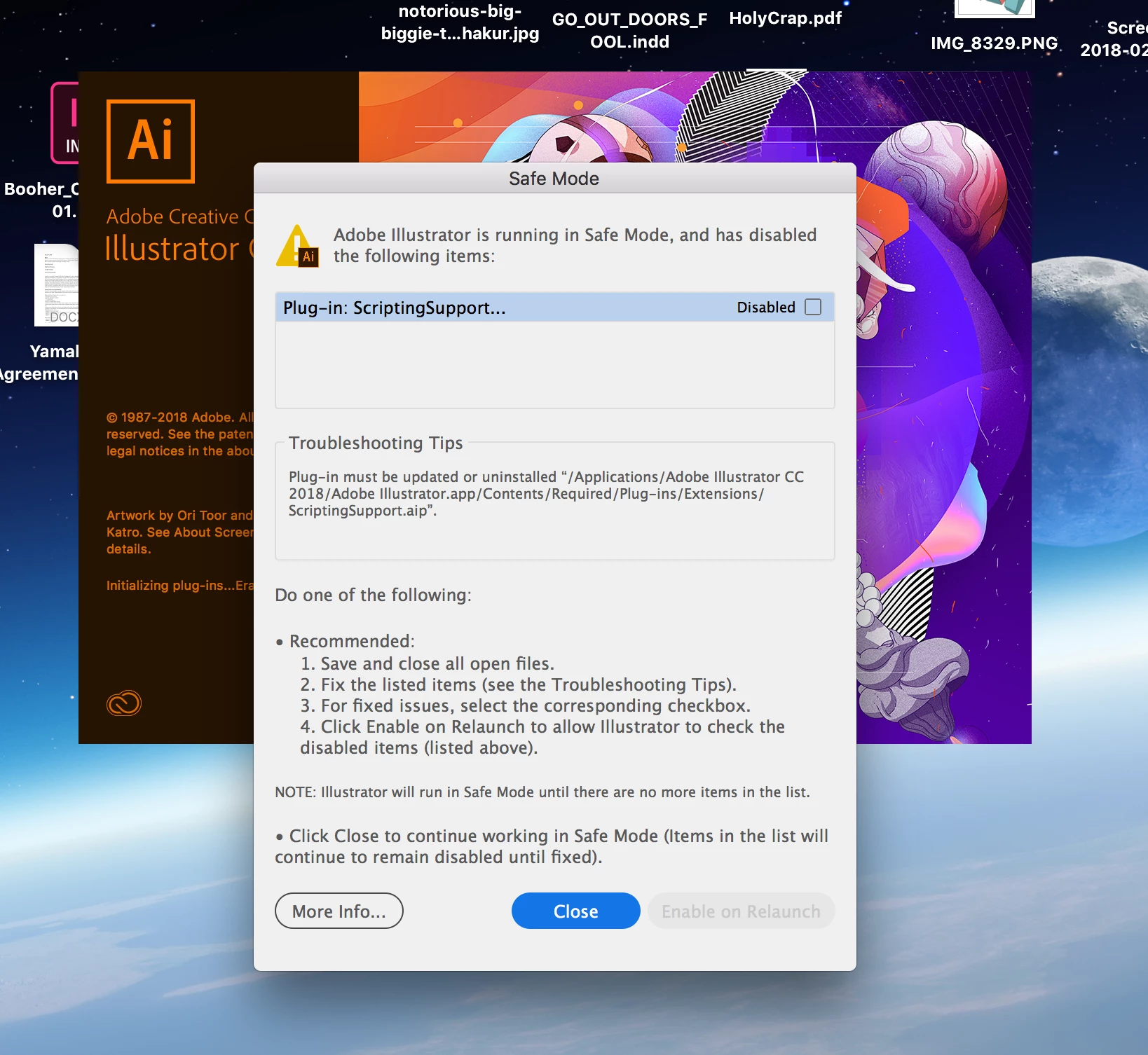Check the Disabled checkbox for ScriptingSupport plug-in
This screenshot has height=1055, width=1148.
813,307
